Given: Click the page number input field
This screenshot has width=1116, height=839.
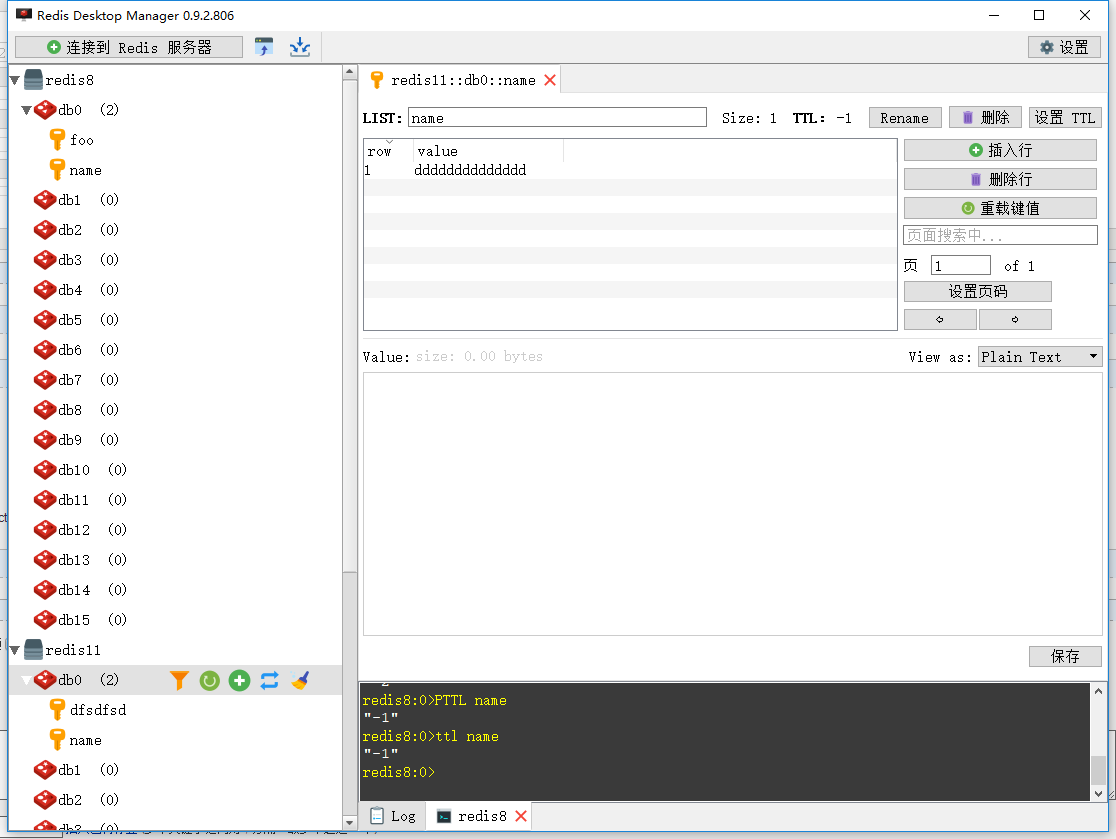Looking at the screenshot, I should [960, 265].
